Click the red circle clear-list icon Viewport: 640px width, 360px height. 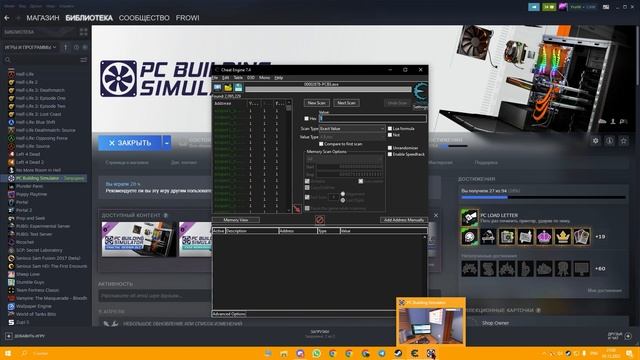(x=320, y=220)
